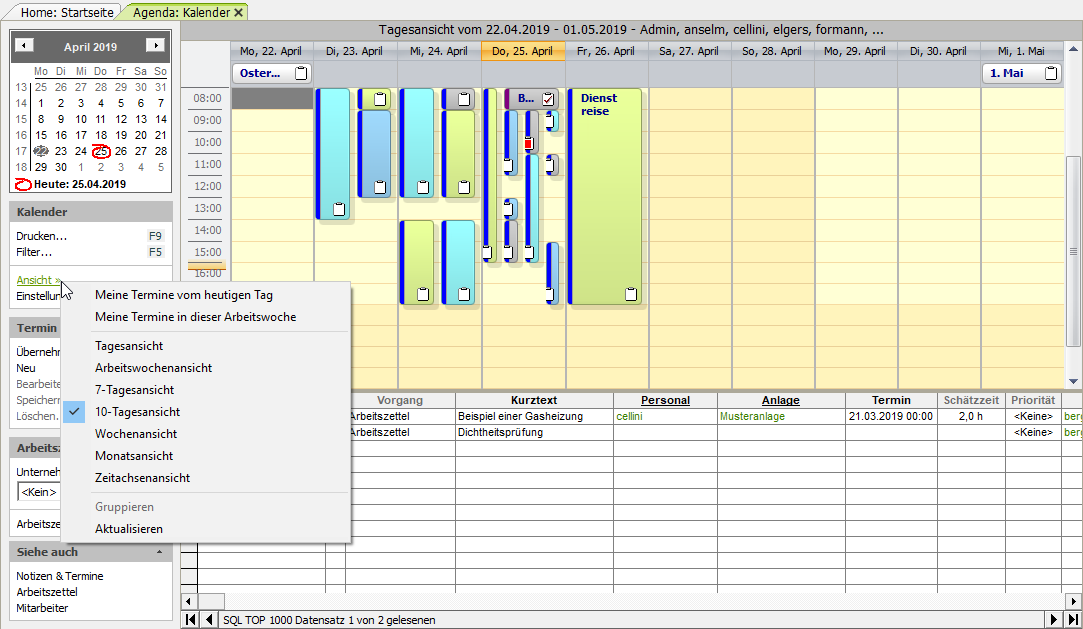Jump to first record in navigator
The width and height of the screenshot is (1083, 629).
(191, 620)
